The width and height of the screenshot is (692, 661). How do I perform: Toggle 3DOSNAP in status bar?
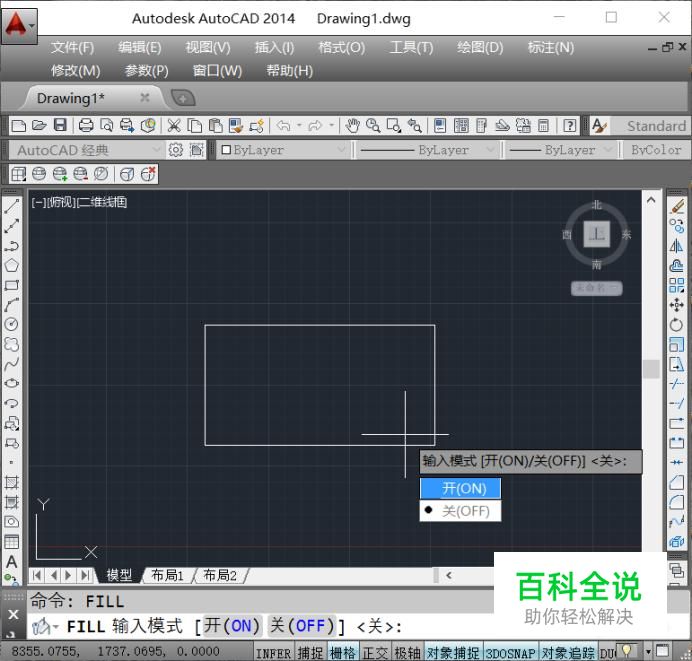511,653
